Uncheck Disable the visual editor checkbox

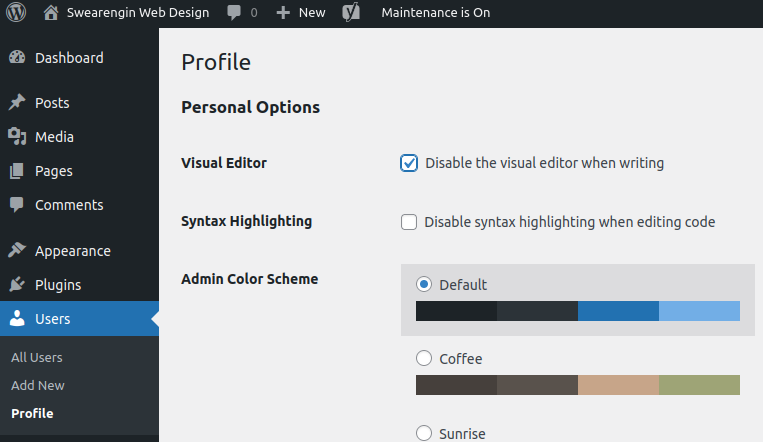coord(409,163)
